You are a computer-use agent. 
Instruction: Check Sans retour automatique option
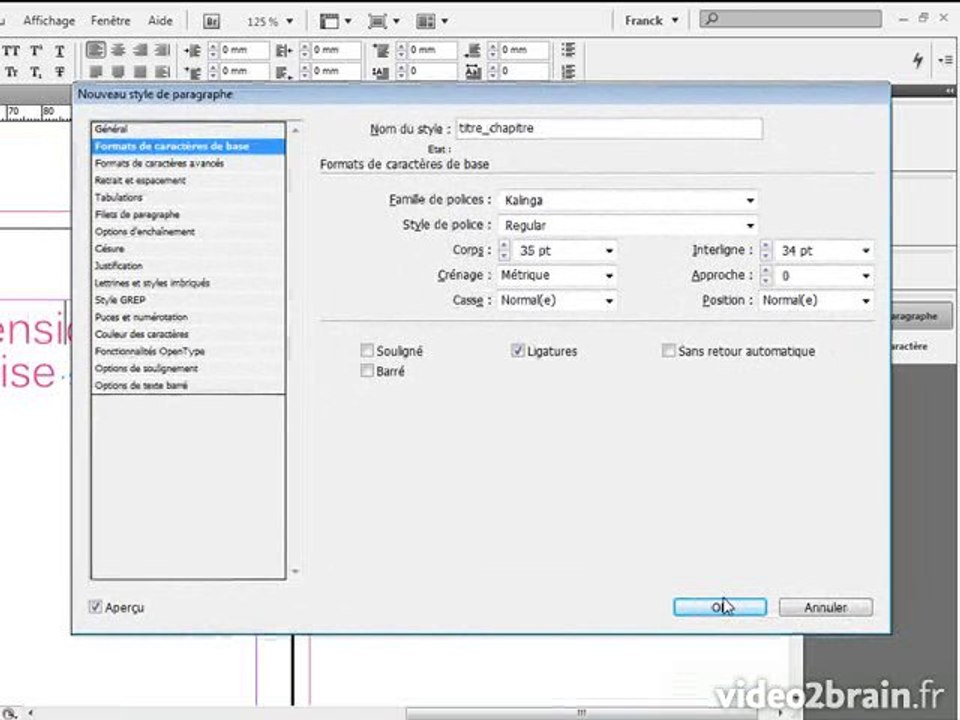669,351
